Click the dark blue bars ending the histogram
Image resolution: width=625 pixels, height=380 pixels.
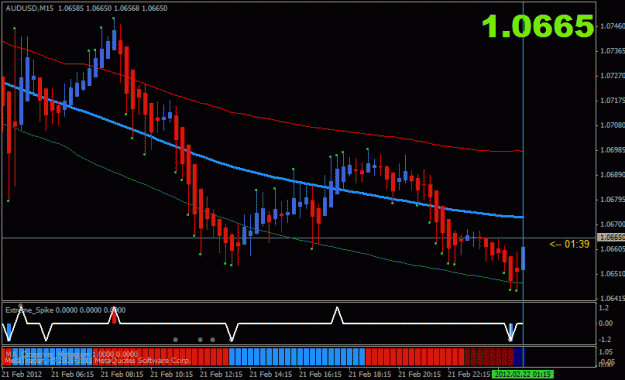tap(520, 357)
